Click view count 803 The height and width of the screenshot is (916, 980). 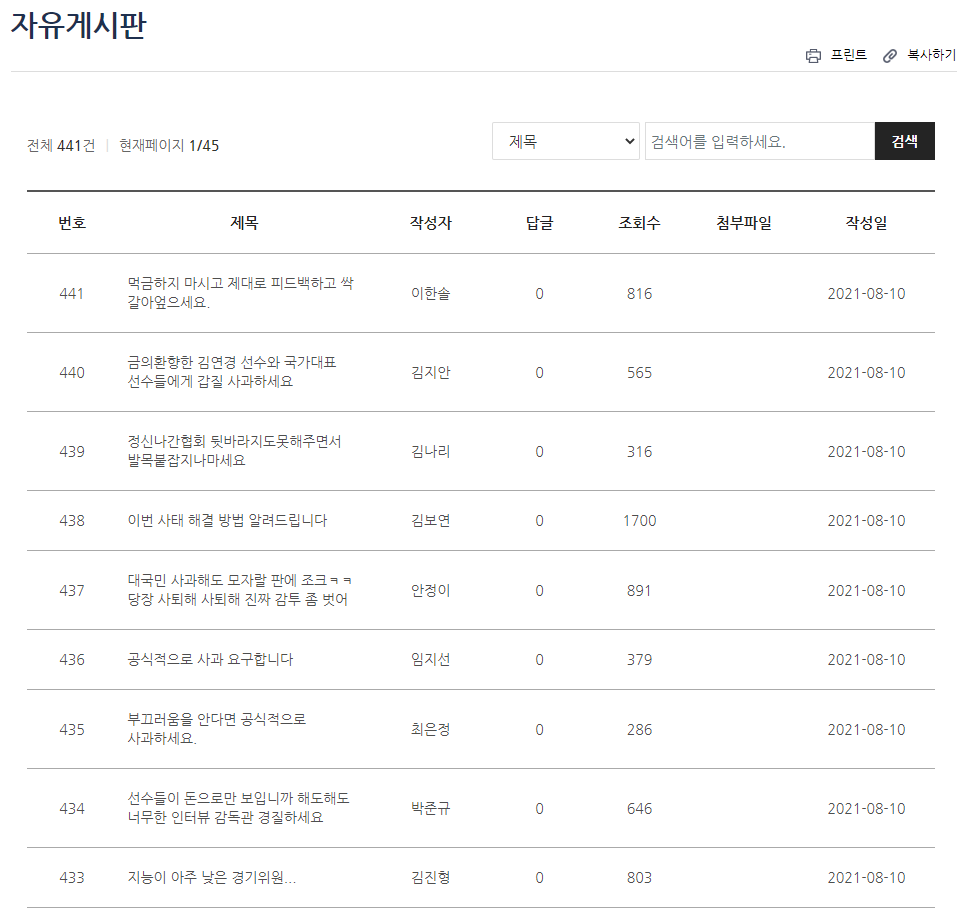(x=639, y=877)
